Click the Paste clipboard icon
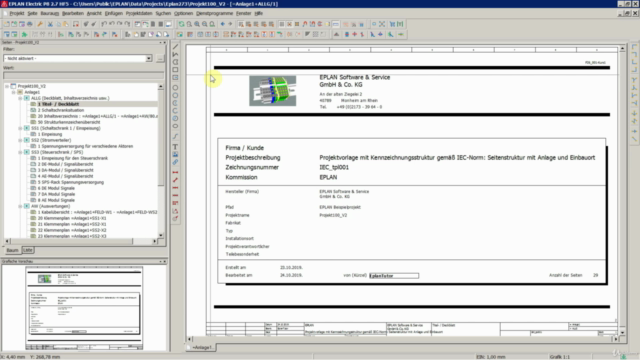The image size is (640, 360). click(66, 24)
